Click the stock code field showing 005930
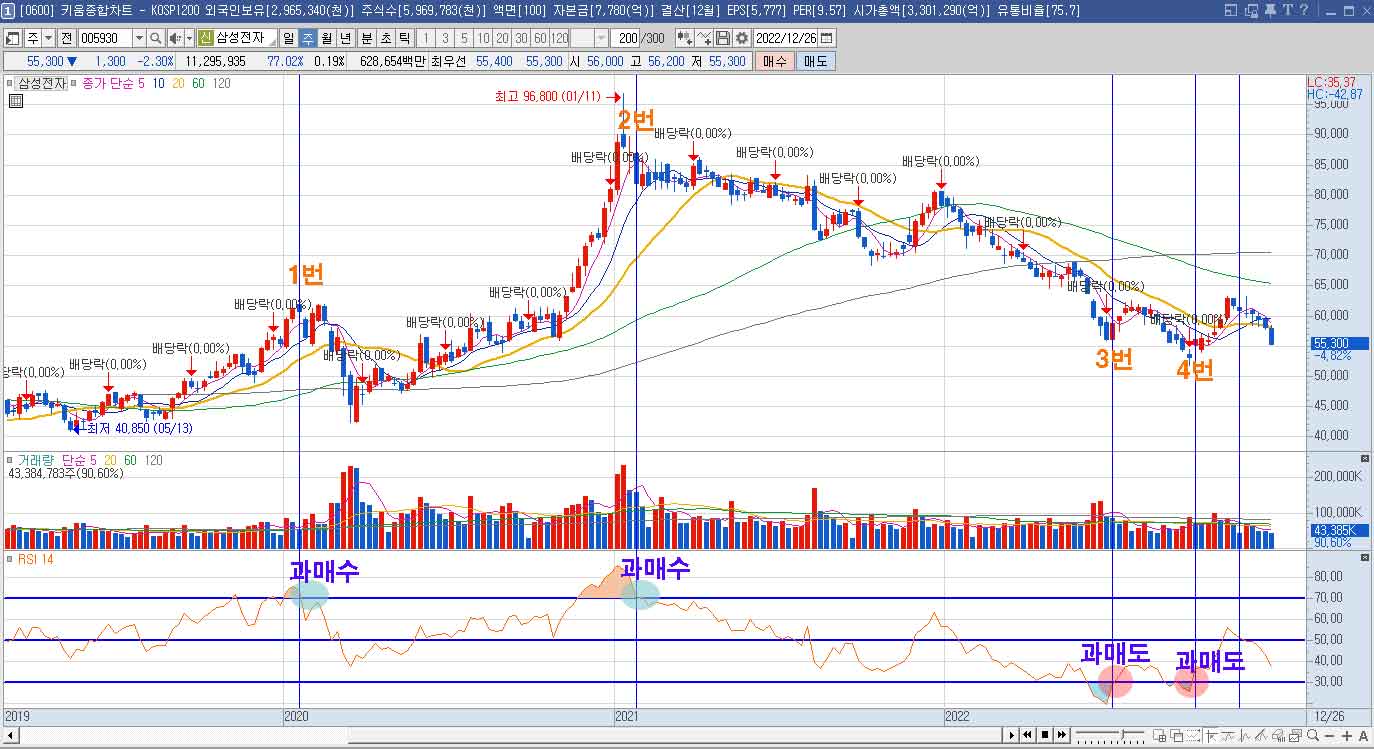The height and width of the screenshot is (749, 1374). 105,38
